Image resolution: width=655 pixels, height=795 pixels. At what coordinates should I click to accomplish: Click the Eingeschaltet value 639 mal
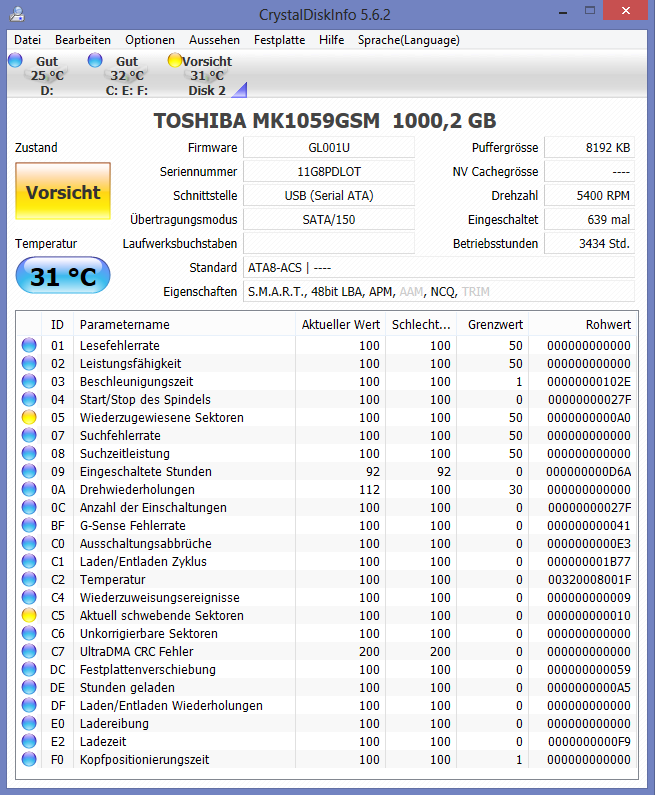pos(589,220)
